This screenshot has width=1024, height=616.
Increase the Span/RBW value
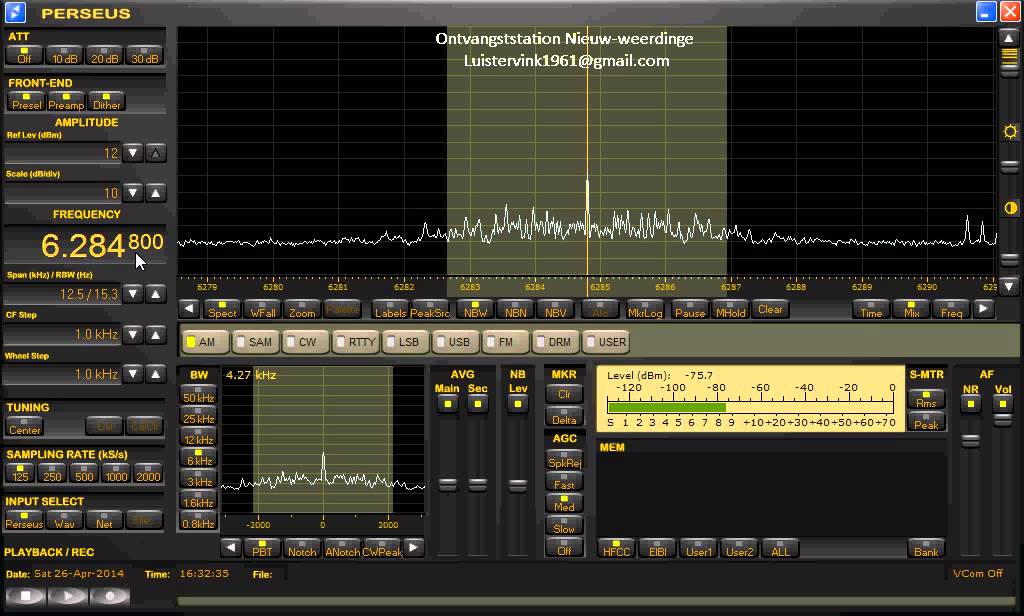(155, 294)
